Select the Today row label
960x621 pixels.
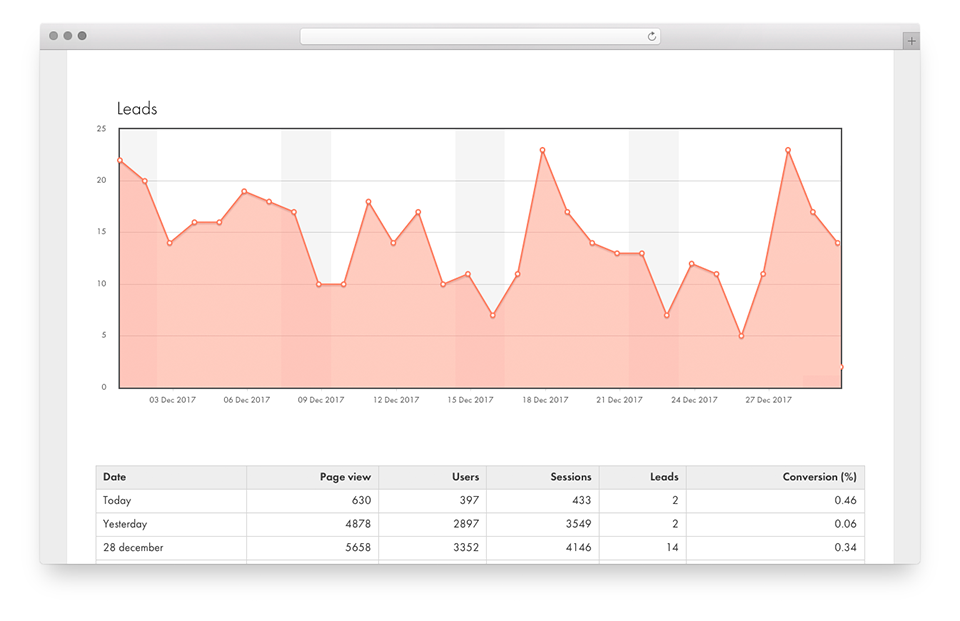pyautogui.click(x=117, y=500)
